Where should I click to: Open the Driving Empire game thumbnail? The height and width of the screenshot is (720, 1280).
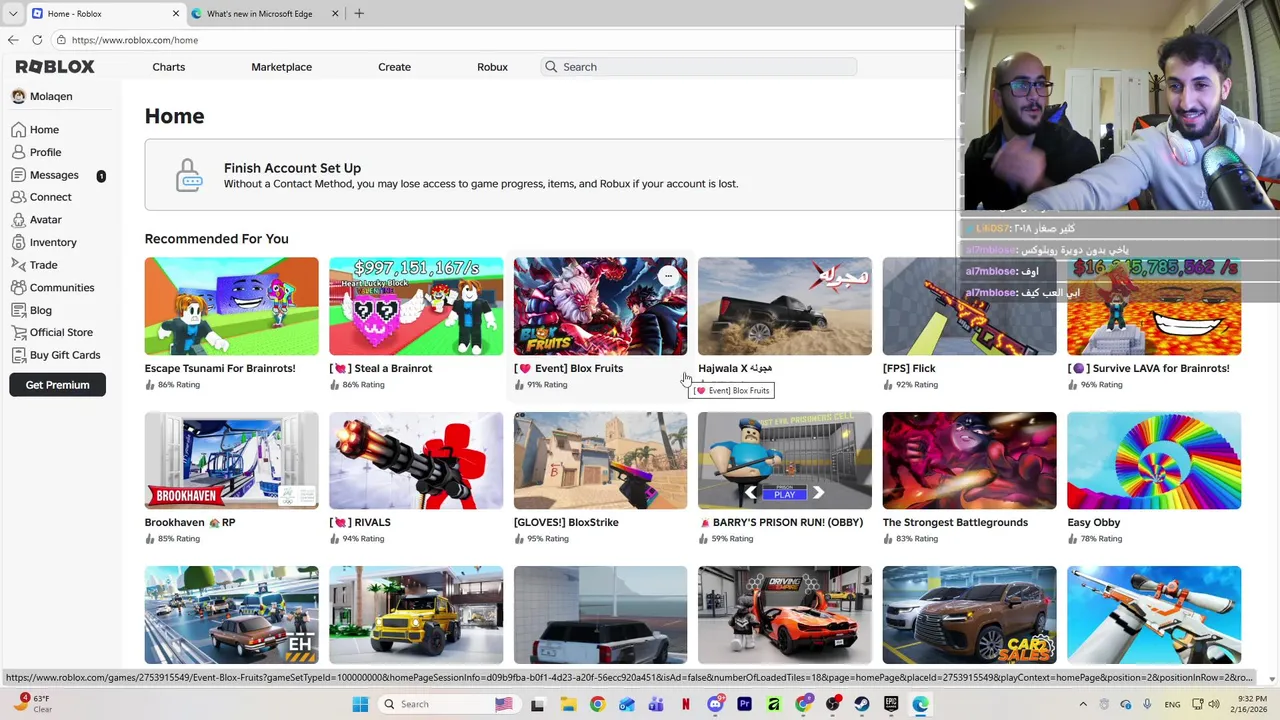pos(785,615)
